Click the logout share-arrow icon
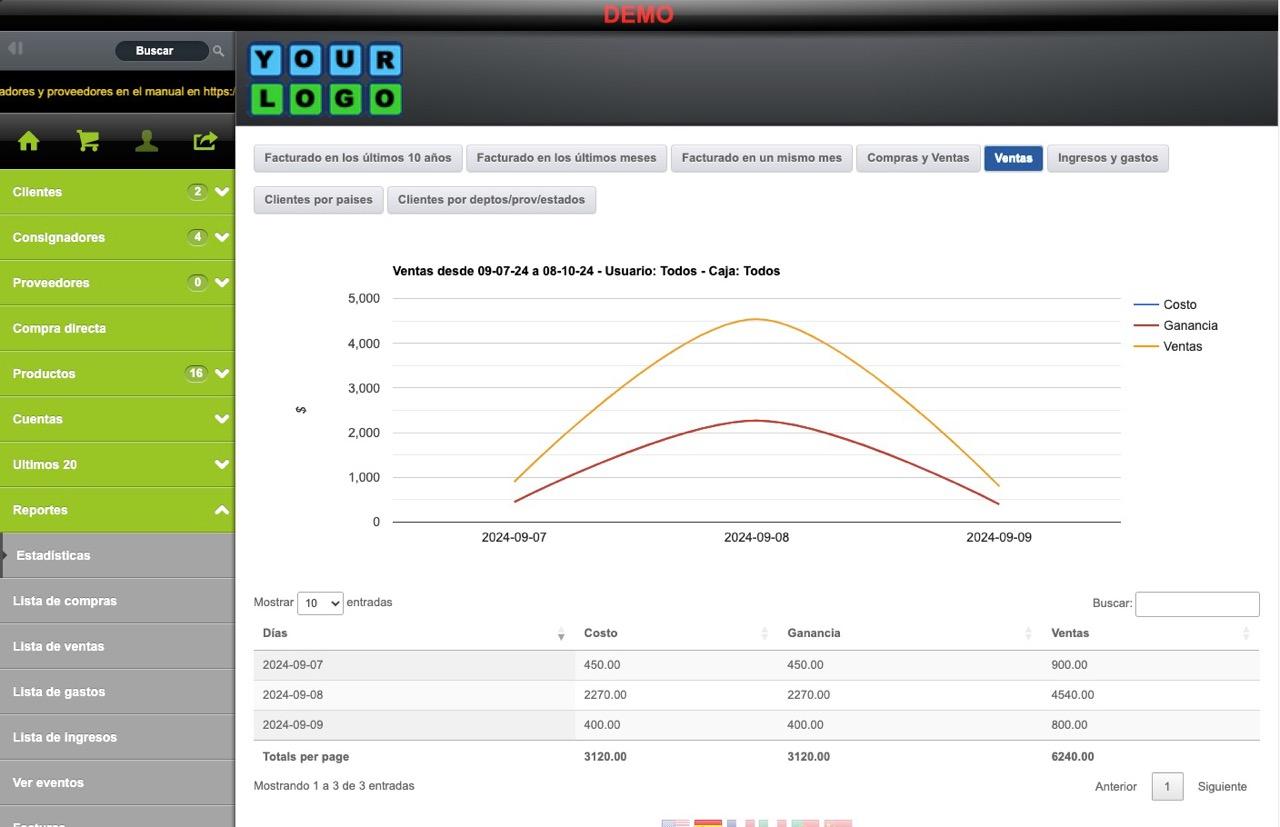This screenshot has width=1280, height=827. [x=205, y=141]
